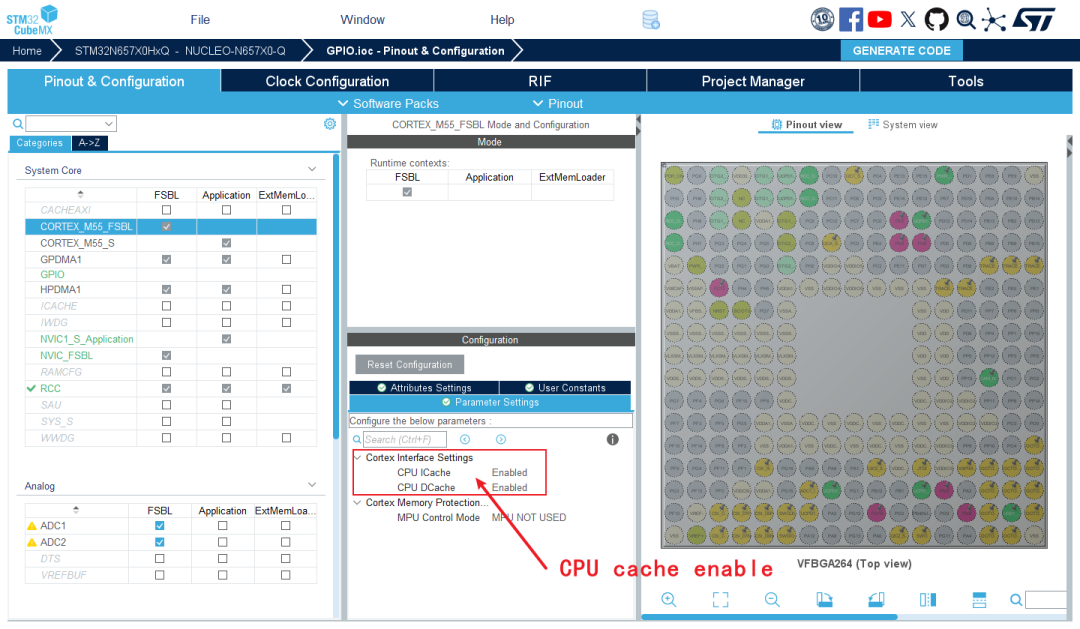Toggle HPDMA1 Application checkbox
This screenshot has height=629, width=1080.
coord(226,289)
